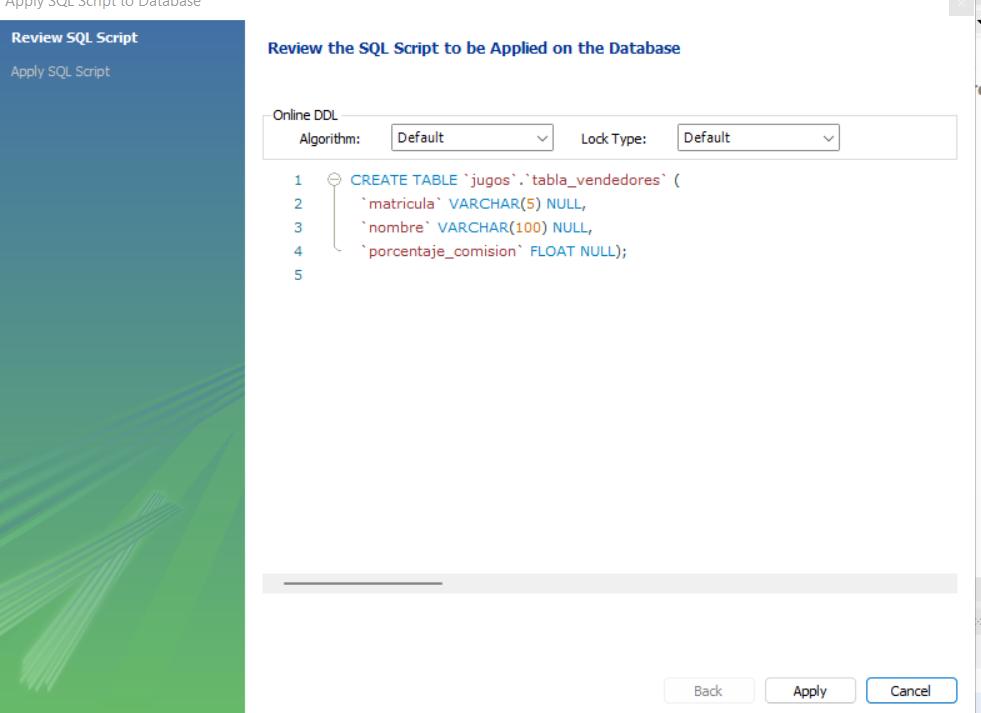Image resolution: width=981 pixels, height=713 pixels.
Task: Click the CREATE TABLE line of code
Action: coord(515,180)
